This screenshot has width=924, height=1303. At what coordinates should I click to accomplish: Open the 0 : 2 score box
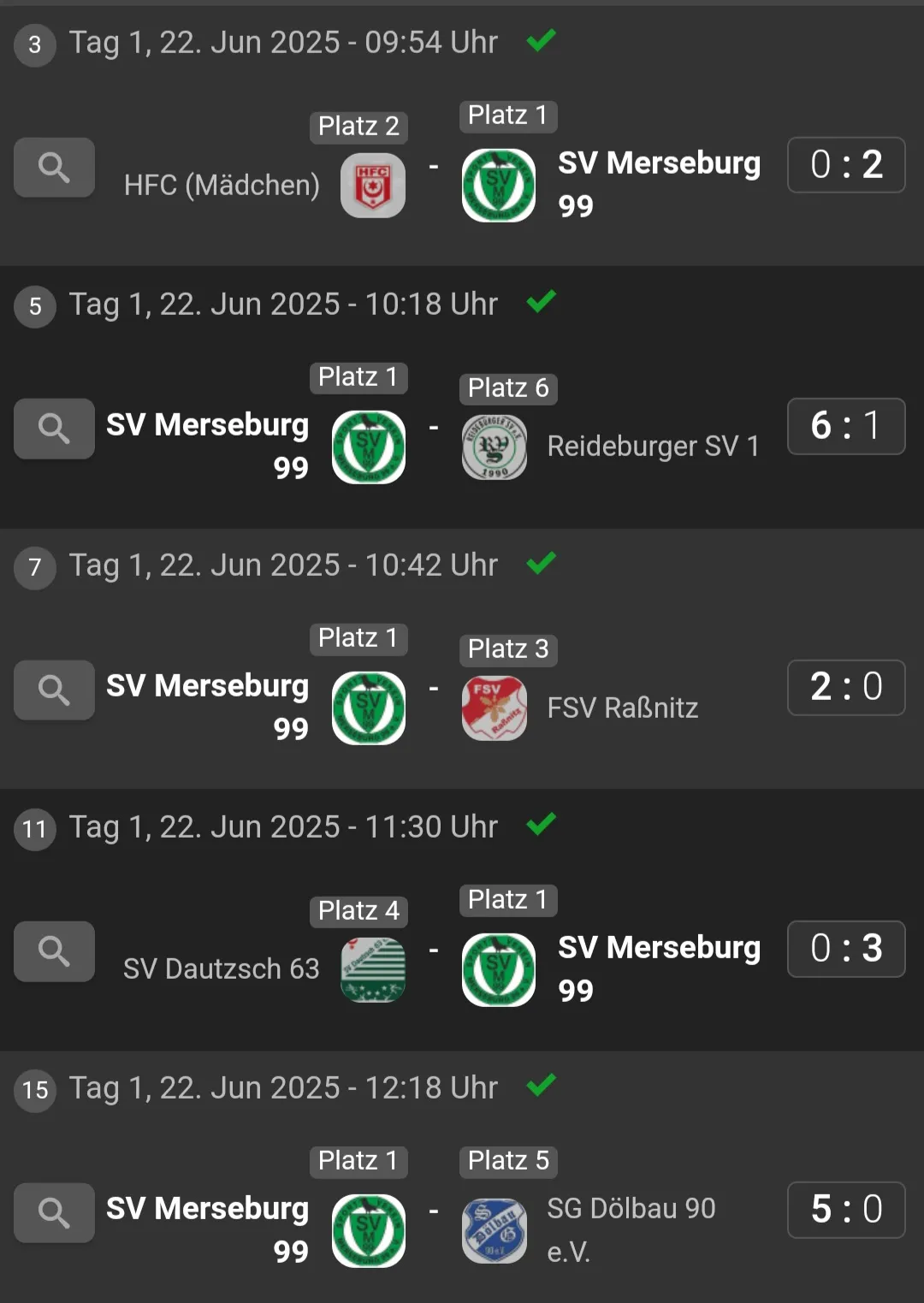(846, 165)
